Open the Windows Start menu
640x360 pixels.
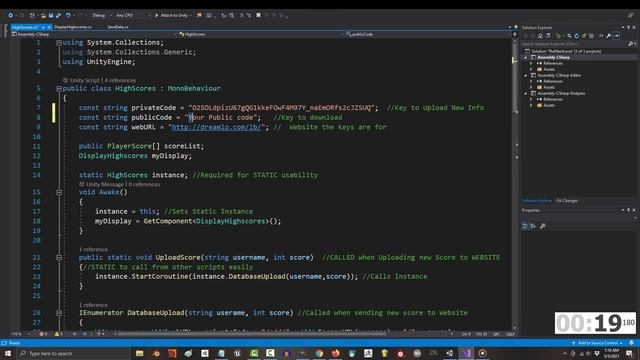(7, 353)
